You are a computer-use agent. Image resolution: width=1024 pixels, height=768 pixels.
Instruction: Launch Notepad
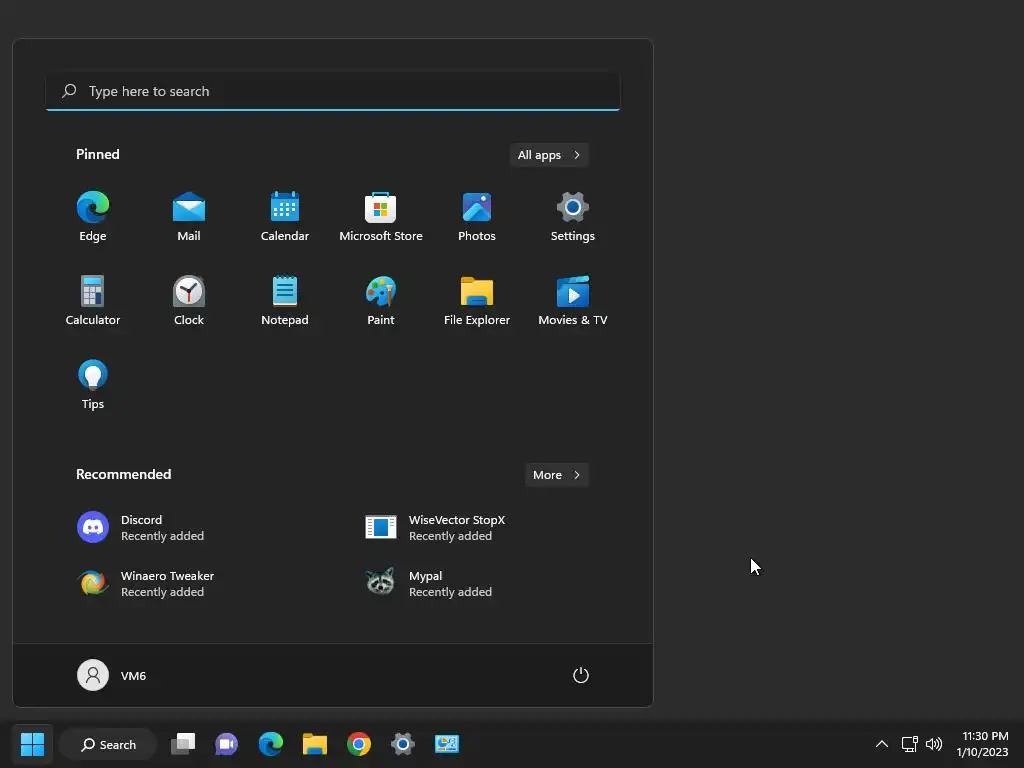coord(285,301)
